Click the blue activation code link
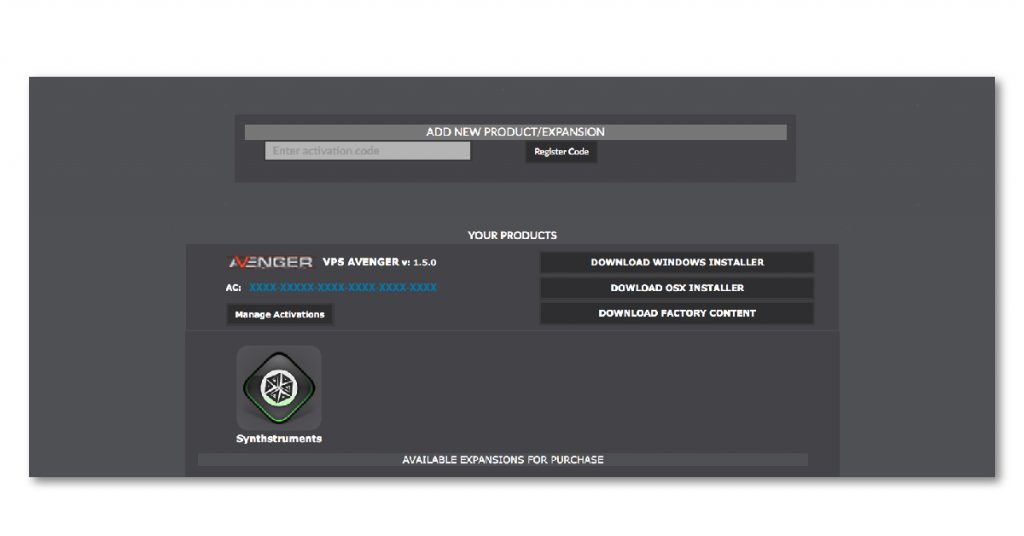 pyautogui.click(x=343, y=288)
